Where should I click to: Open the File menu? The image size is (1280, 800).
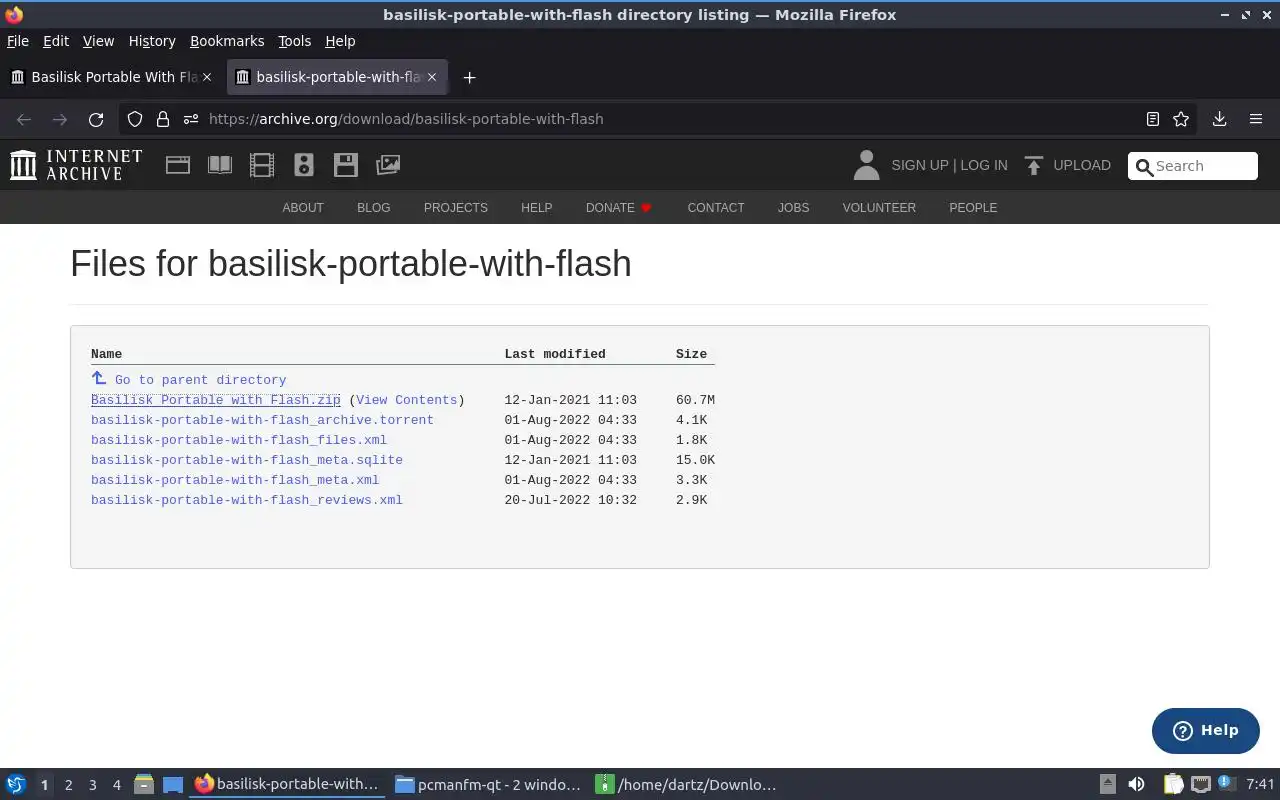(18, 41)
